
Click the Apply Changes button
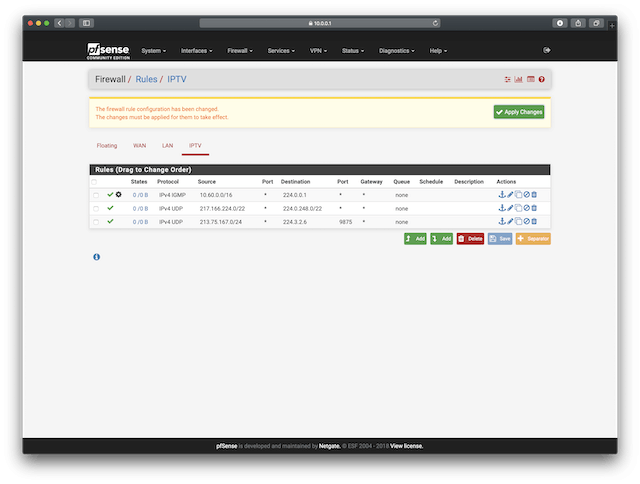pyautogui.click(x=519, y=112)
